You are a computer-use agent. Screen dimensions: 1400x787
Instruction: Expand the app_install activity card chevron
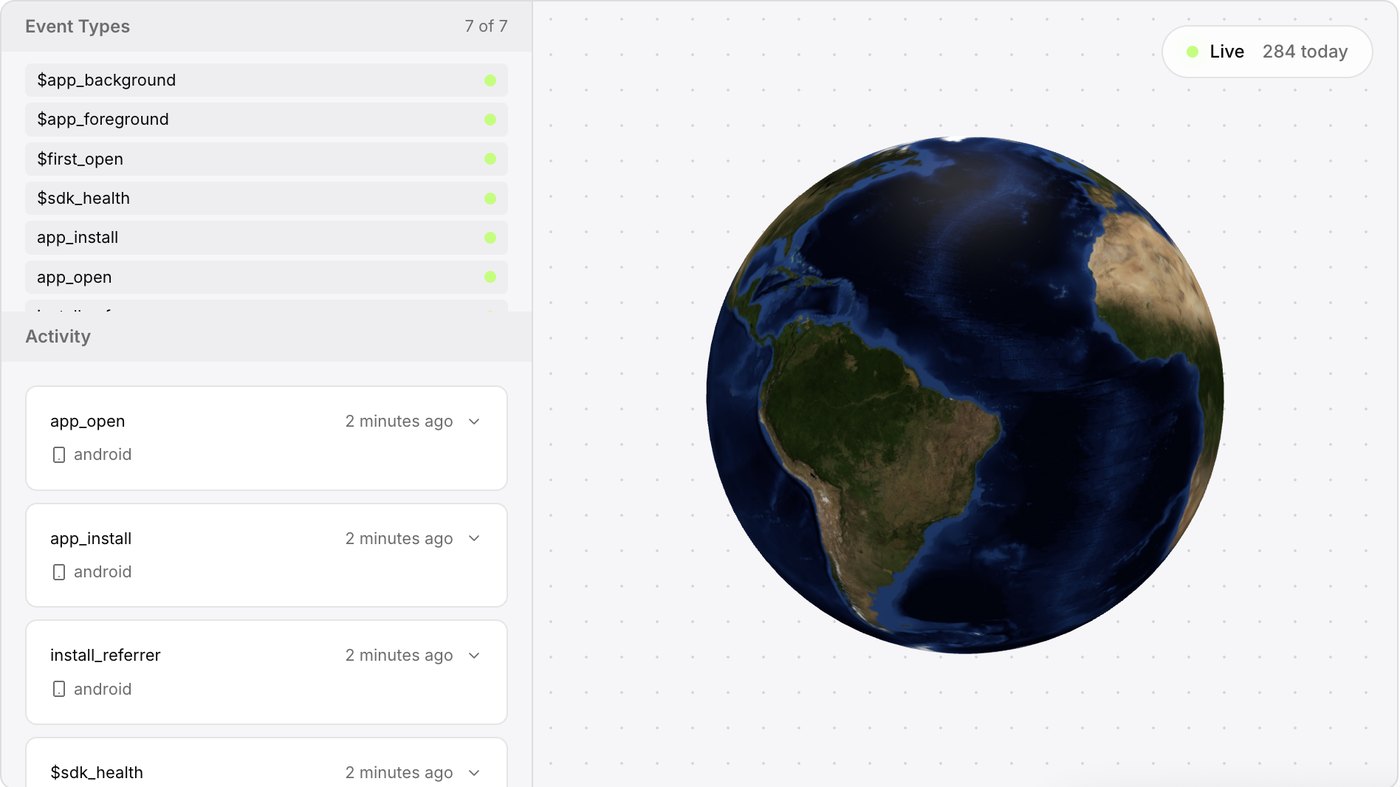(474, 538)
